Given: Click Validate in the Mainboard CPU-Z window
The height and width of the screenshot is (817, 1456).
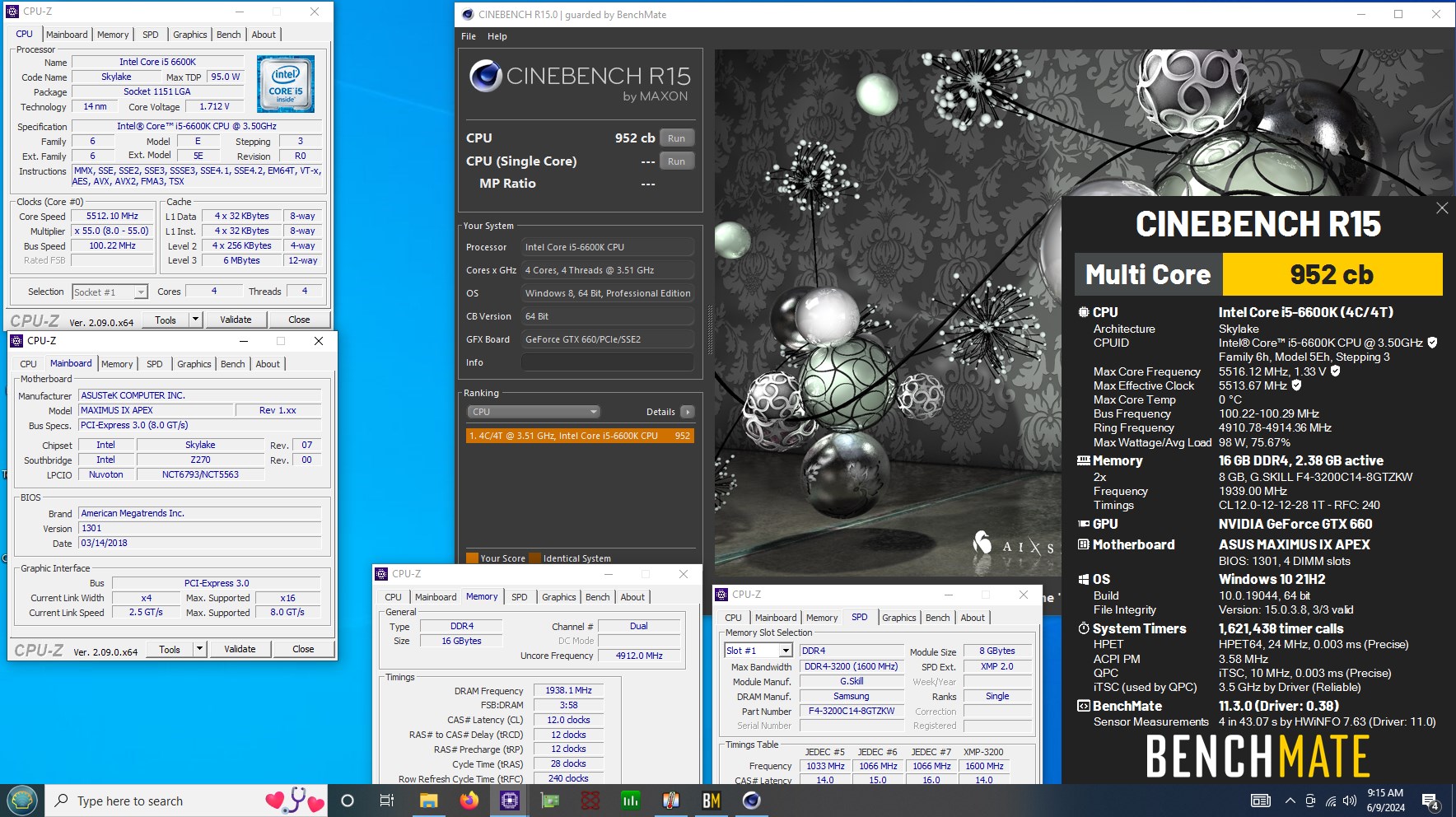Looking at the screenshot, I should point(240,649).
